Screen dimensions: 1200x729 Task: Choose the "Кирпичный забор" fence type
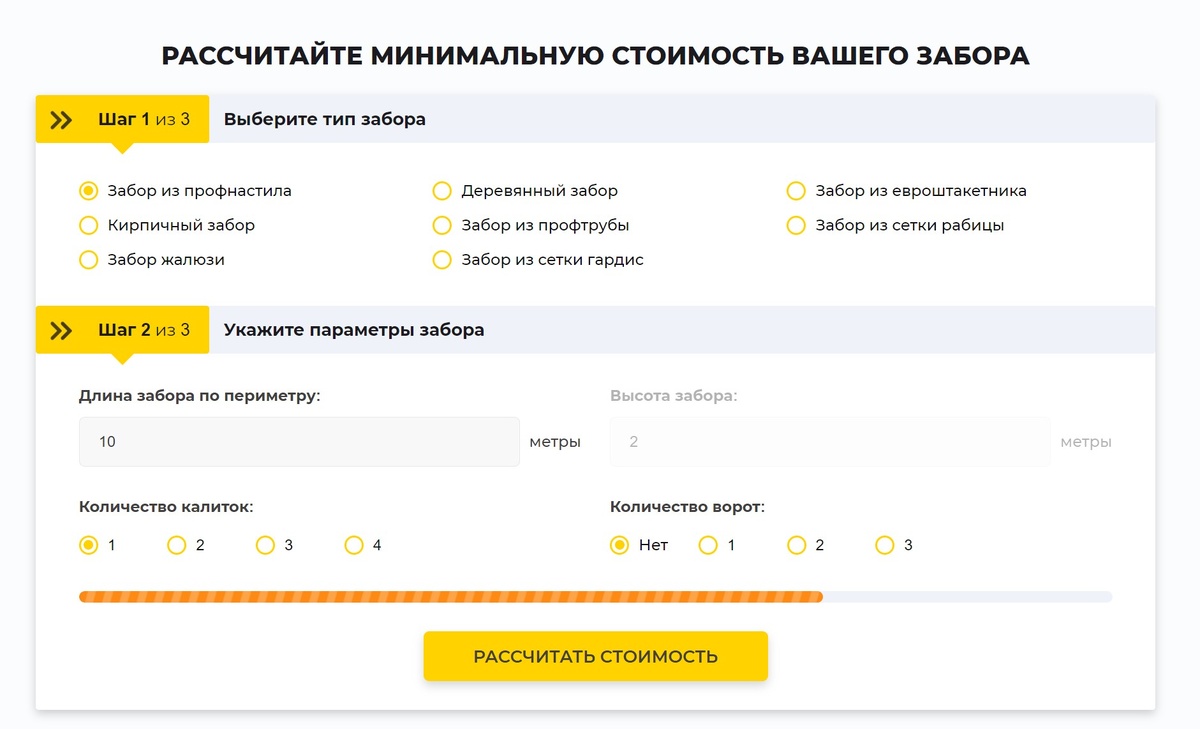pyautogui.click(x=89, y=226)
